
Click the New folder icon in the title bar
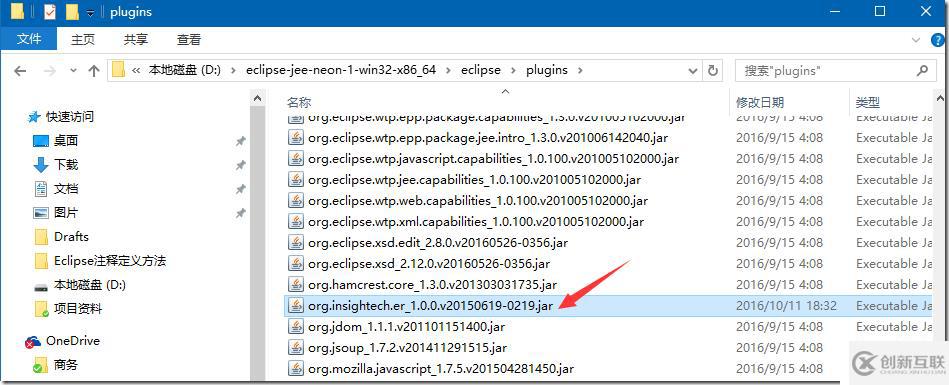[x=72, y=12]
